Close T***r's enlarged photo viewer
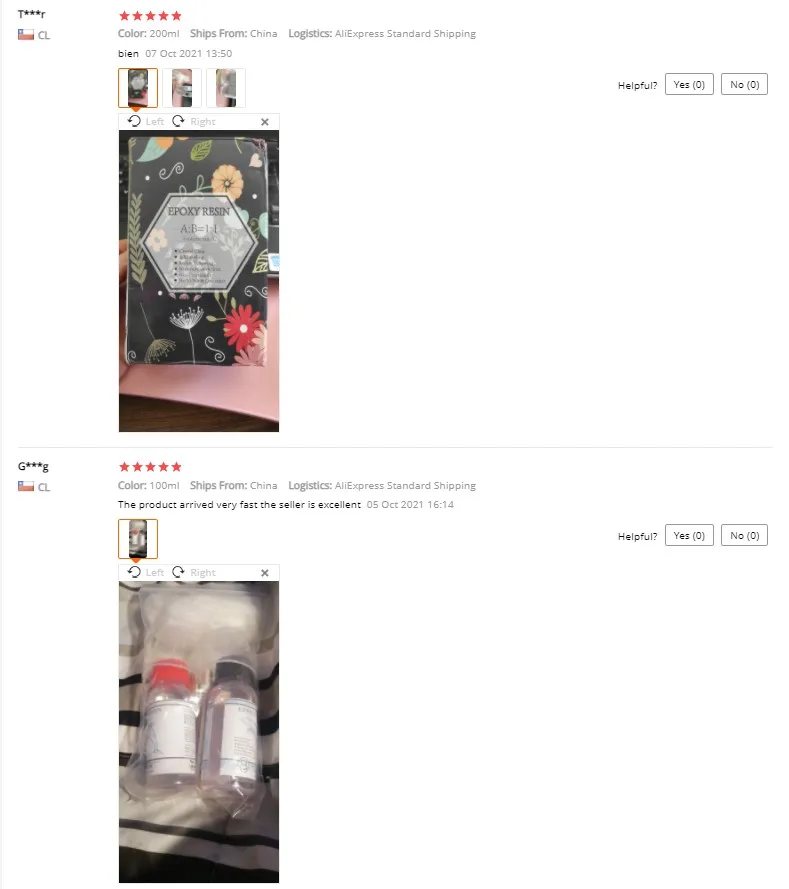 coord(265,122)
